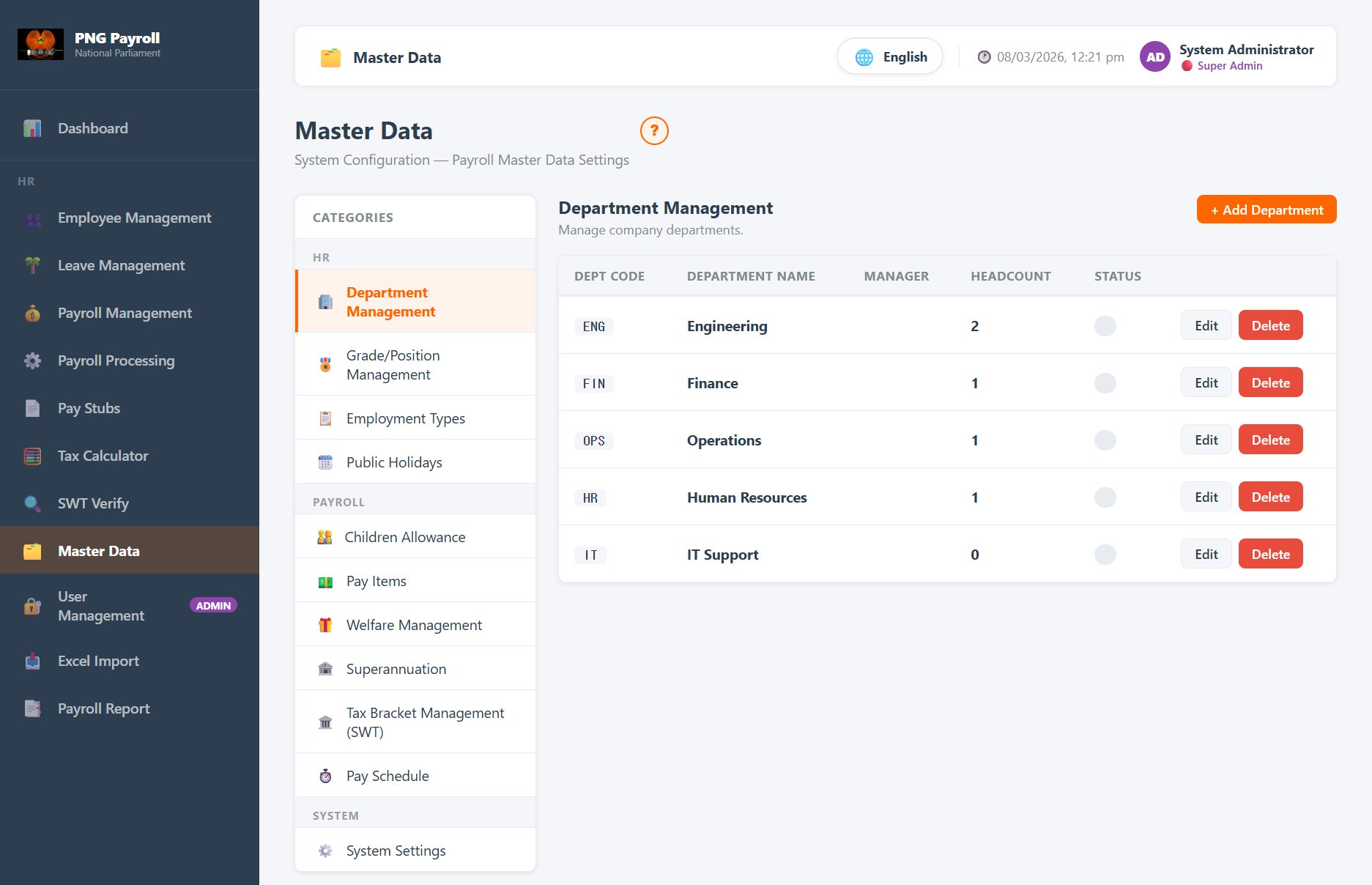Select Grade/Position Management category
This screenshot has width=1372, height=885.
click(415, 365)
